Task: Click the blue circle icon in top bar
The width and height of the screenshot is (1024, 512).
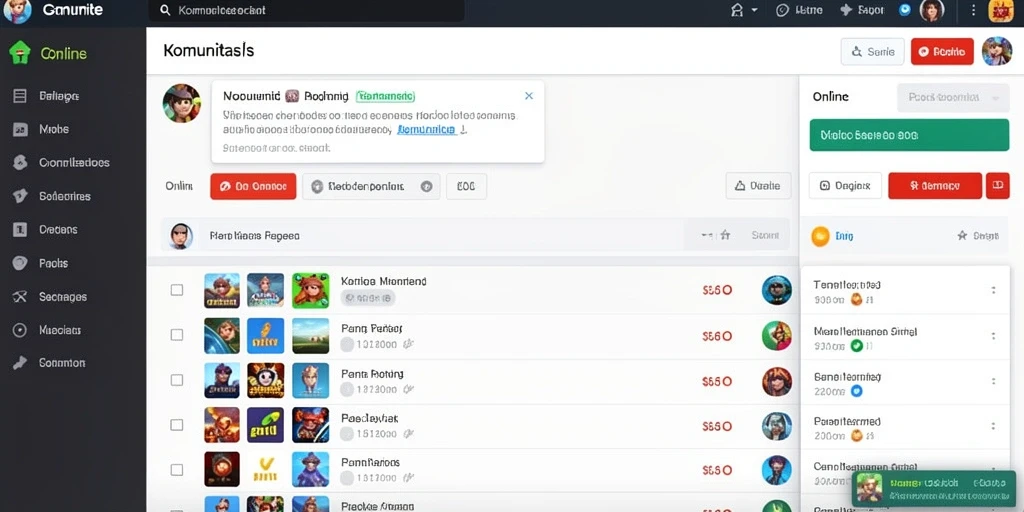Action: click(x=904, y=10)
